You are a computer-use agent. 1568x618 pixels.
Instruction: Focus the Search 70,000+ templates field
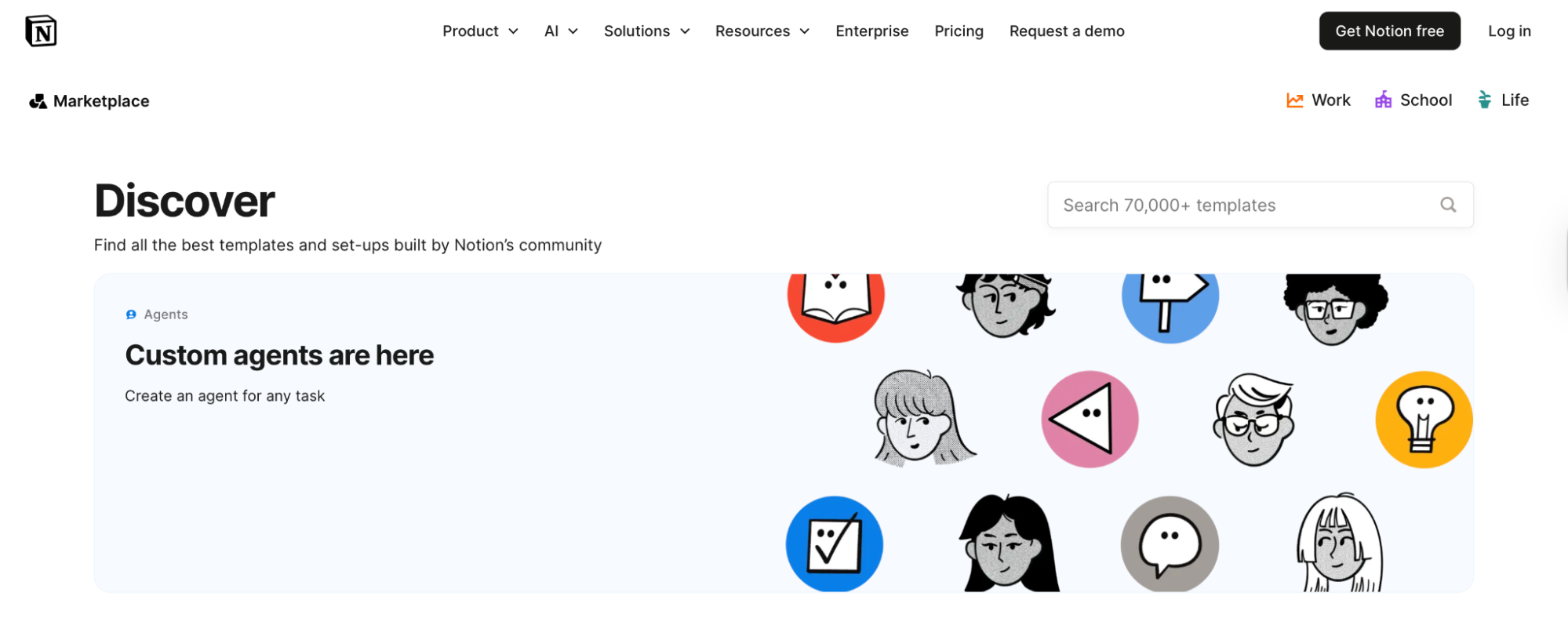point(1260,205)
